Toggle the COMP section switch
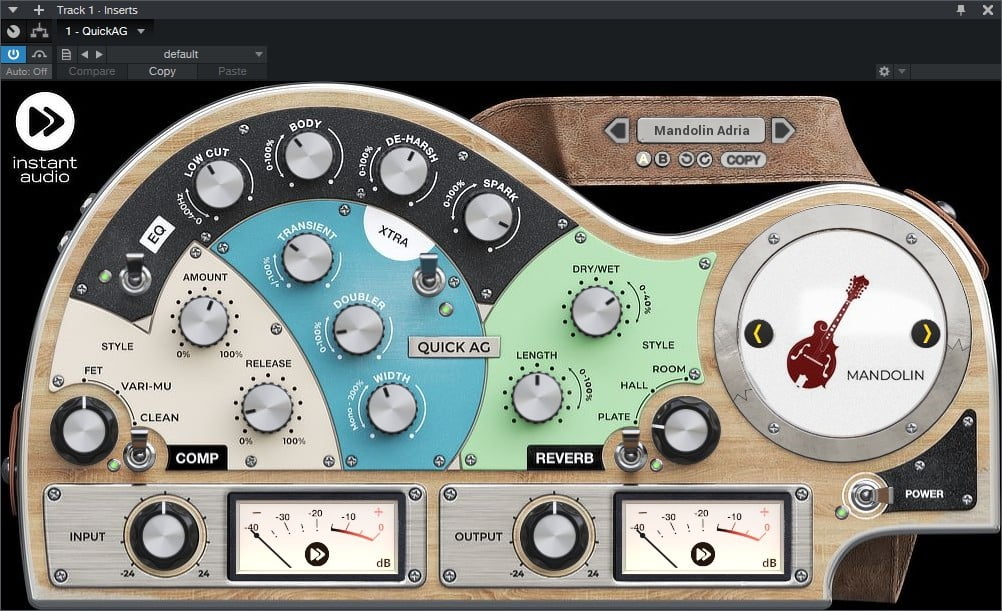The width and height of the screenshot is (1002, 611). (x=139, y=450)
